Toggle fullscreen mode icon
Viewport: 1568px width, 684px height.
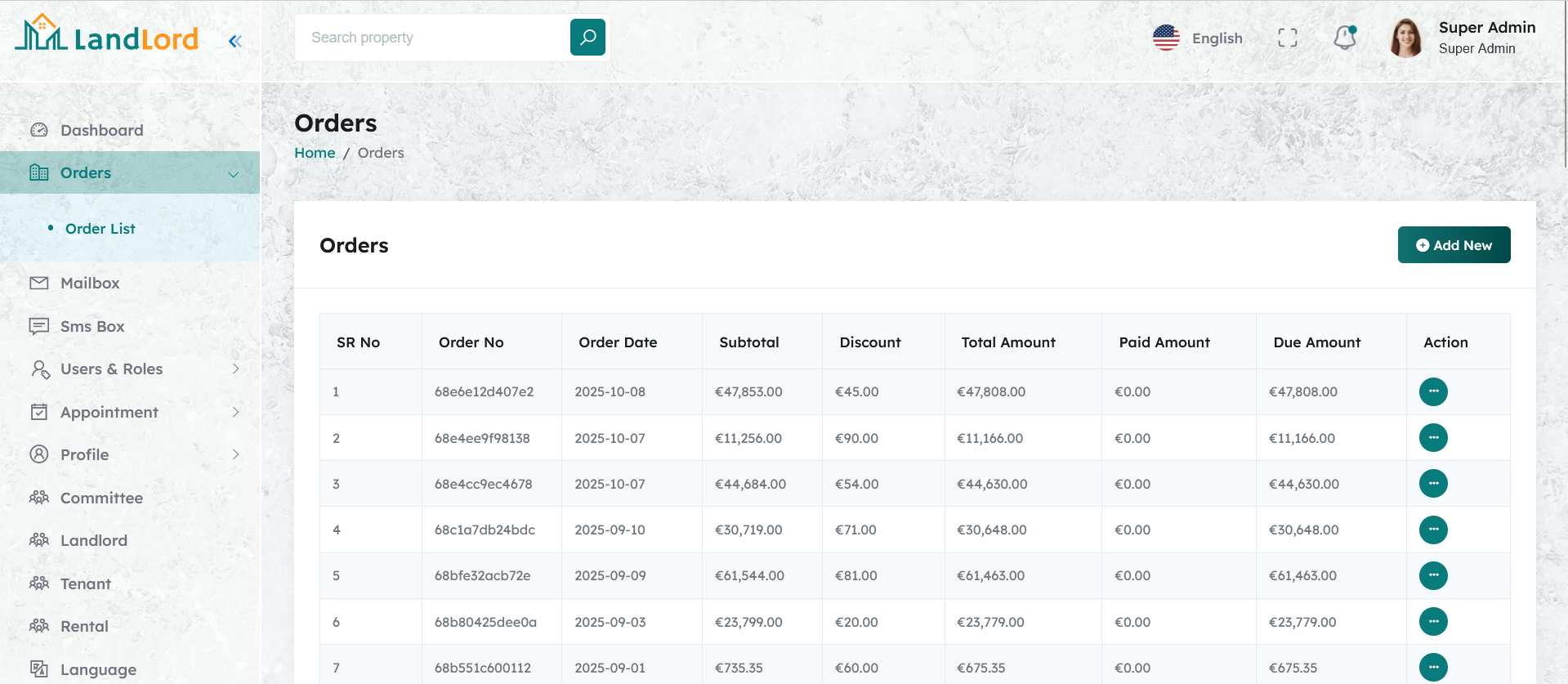1287,38
